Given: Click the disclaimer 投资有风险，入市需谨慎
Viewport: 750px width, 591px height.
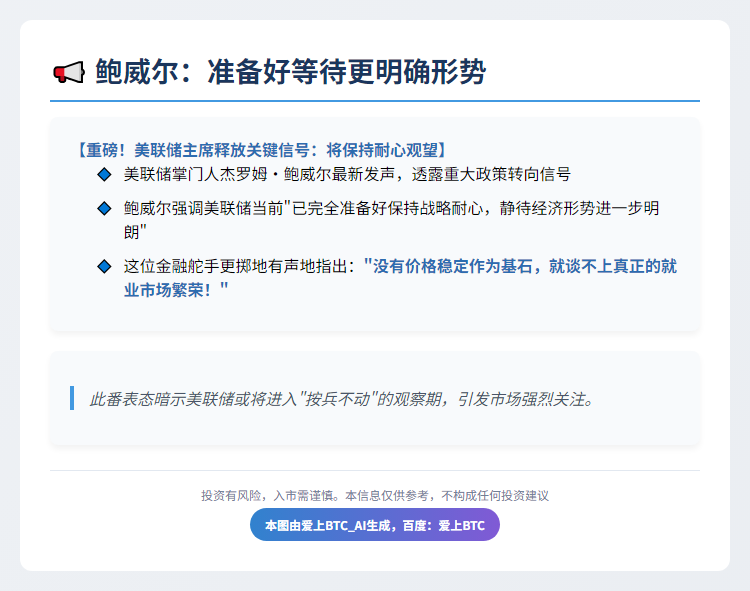Looking at the screenshot, I should coord(375,496).
